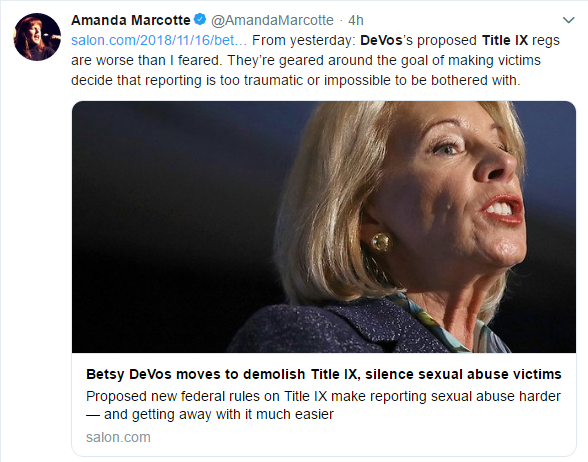Click the blue verified badge icon
The image size is (588, 462).
(x=200, y=19)
